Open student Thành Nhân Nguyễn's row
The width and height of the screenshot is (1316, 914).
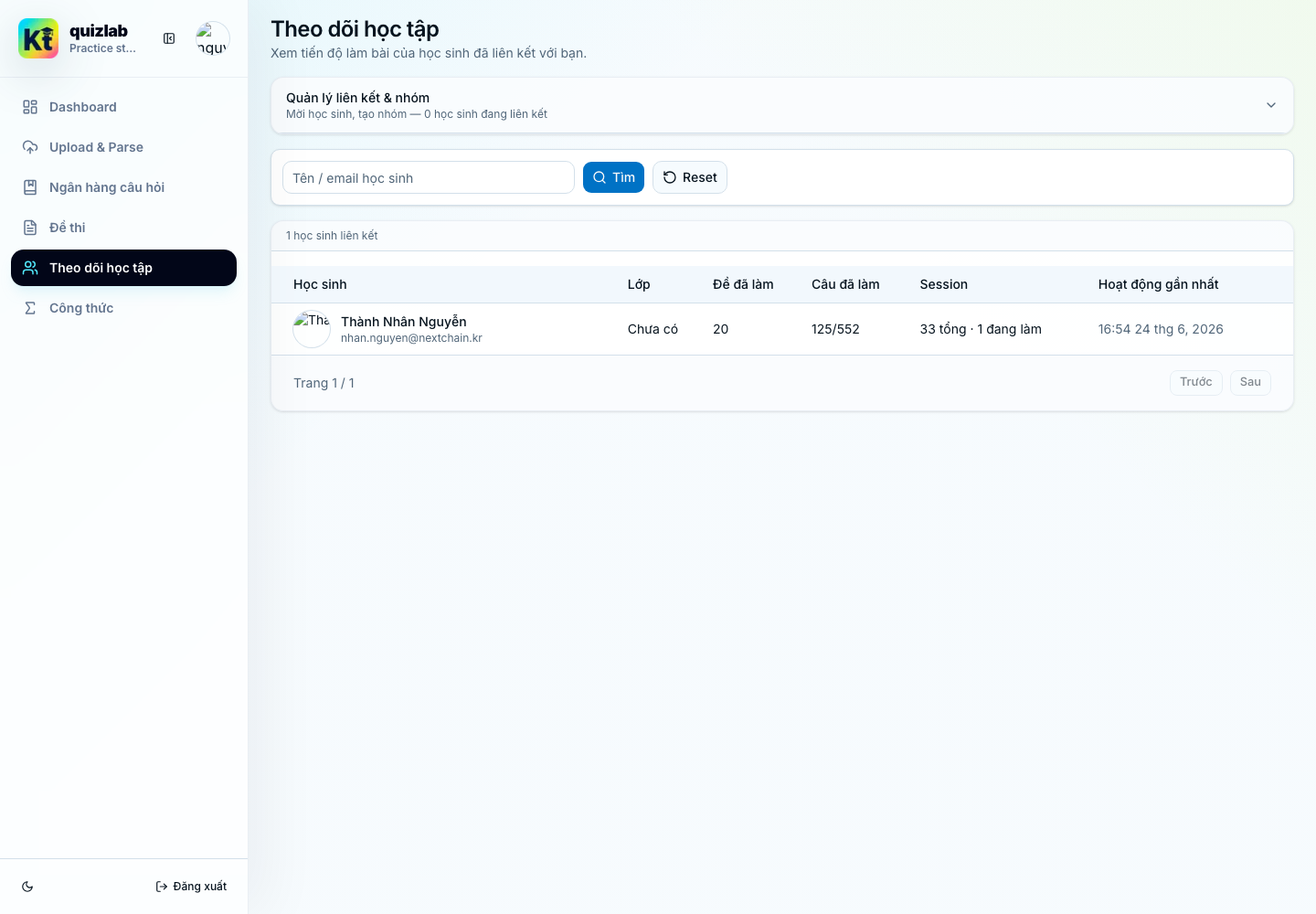point(782,329)
